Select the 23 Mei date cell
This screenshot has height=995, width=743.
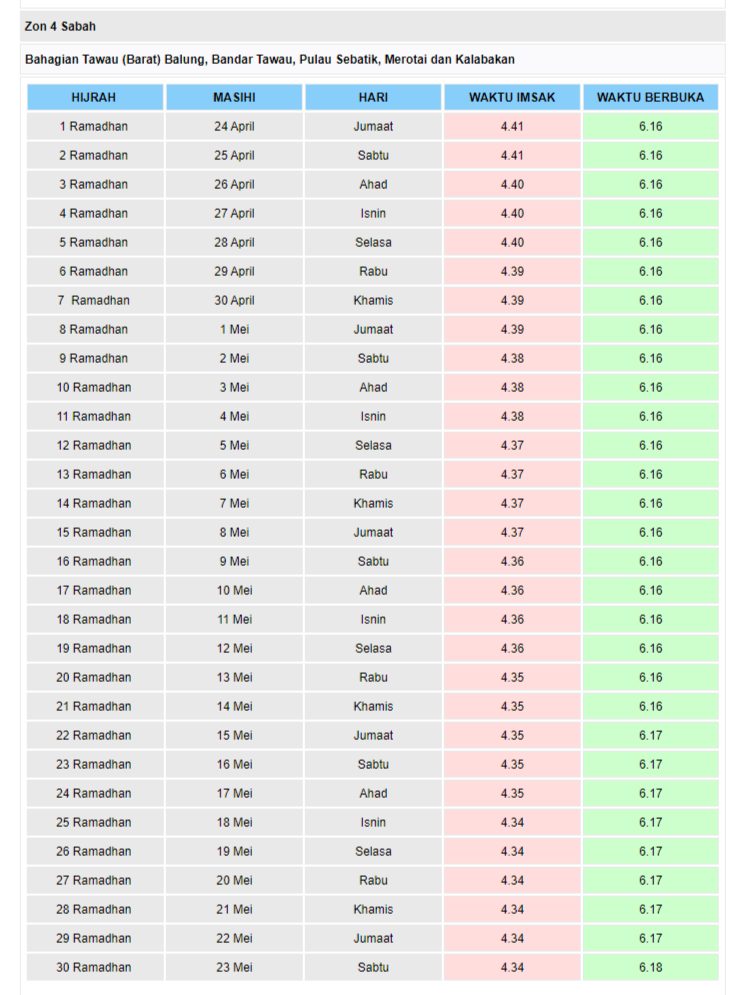(x=234, y=968)
